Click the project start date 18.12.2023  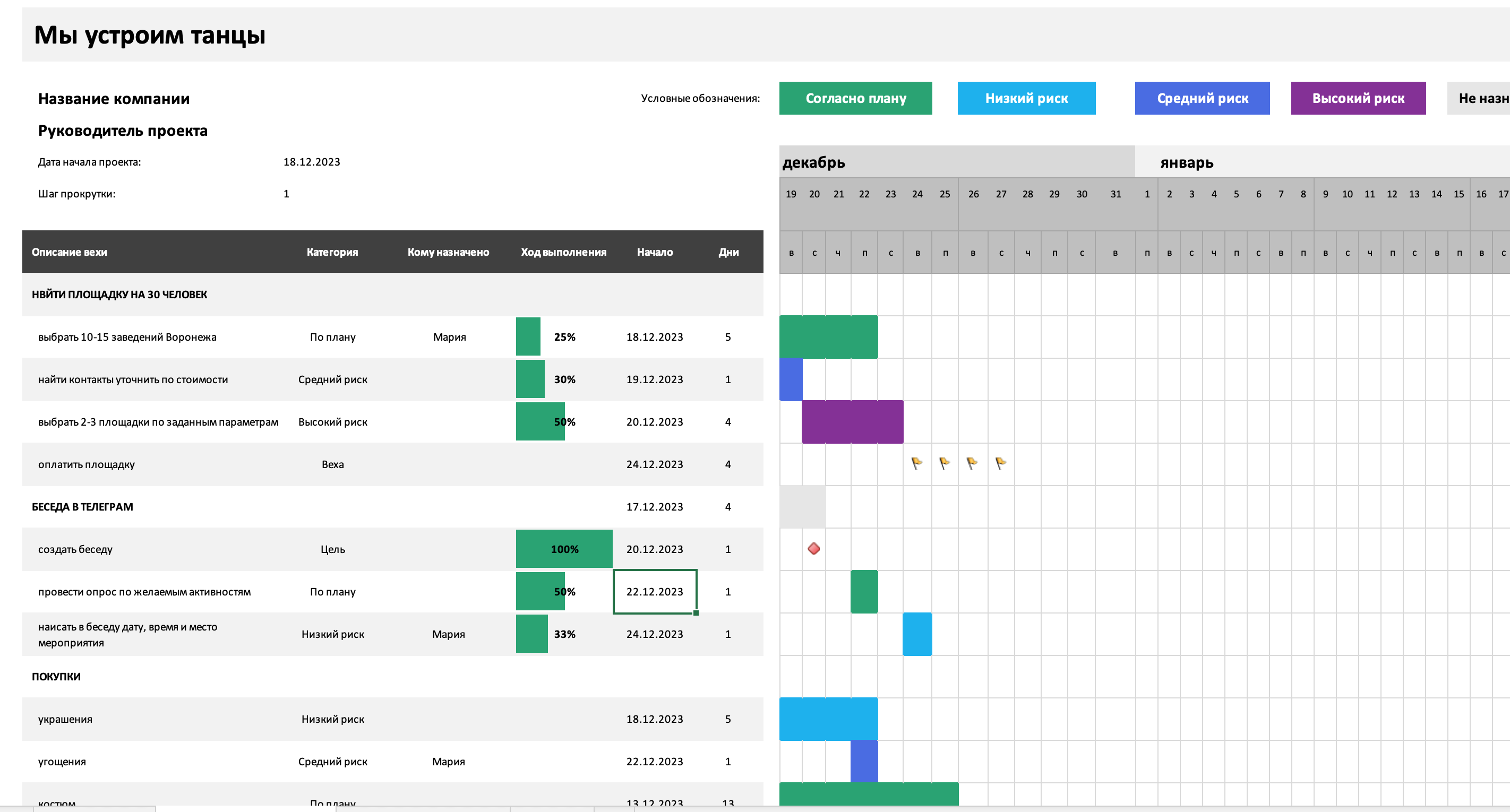[x=311, y=162]
